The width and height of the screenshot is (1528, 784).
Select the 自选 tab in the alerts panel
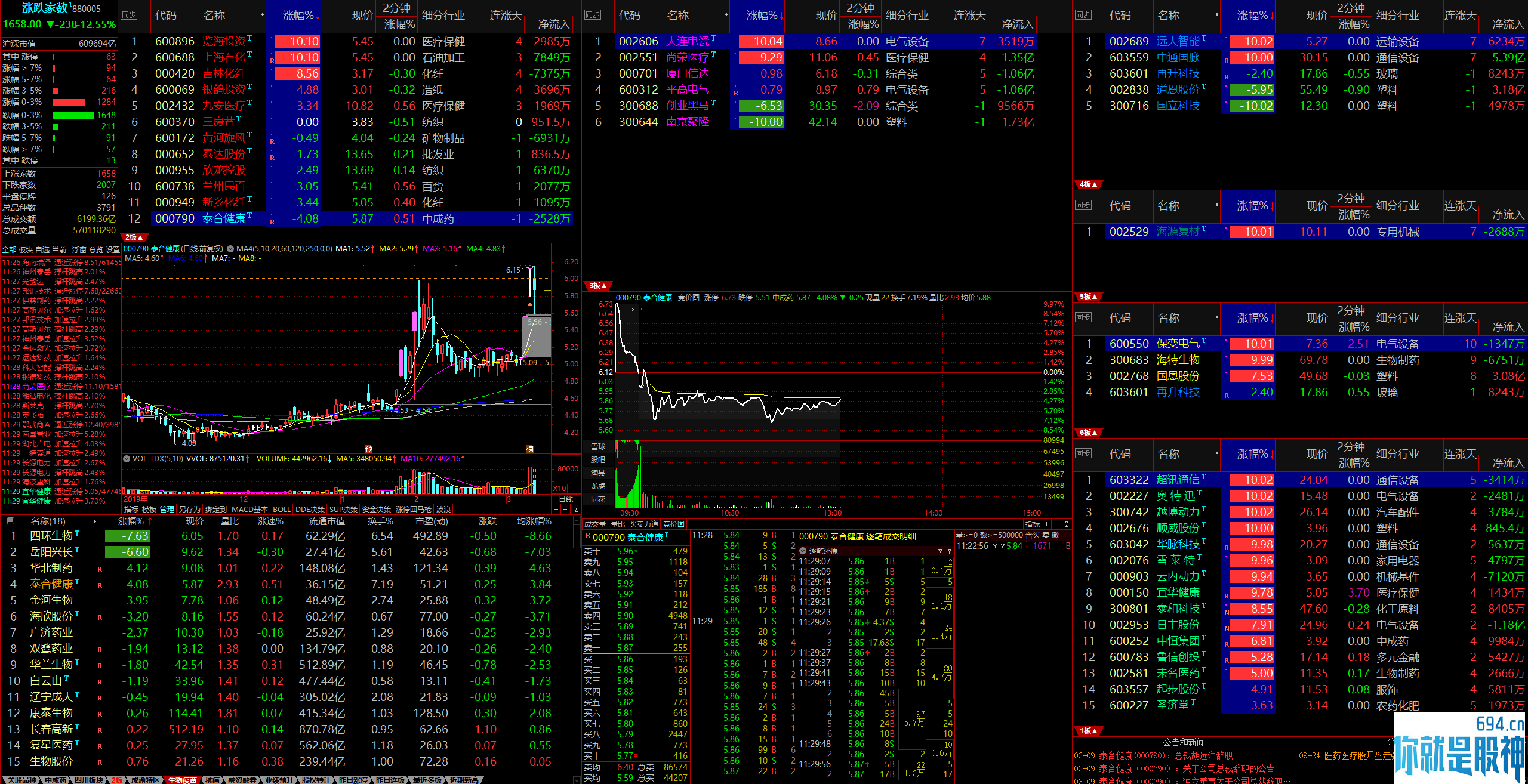tap(42, 249)
